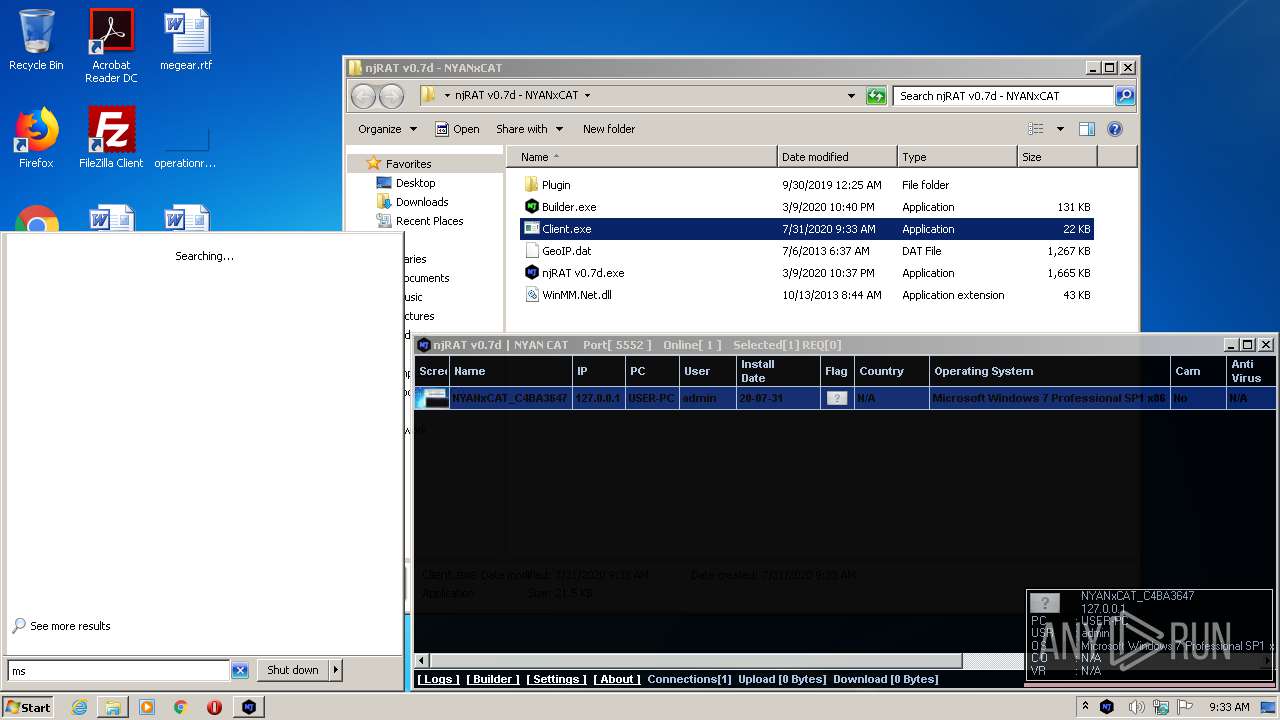Open Windows Explorer taskbar button
The image size is (1280, 720).
113,707
